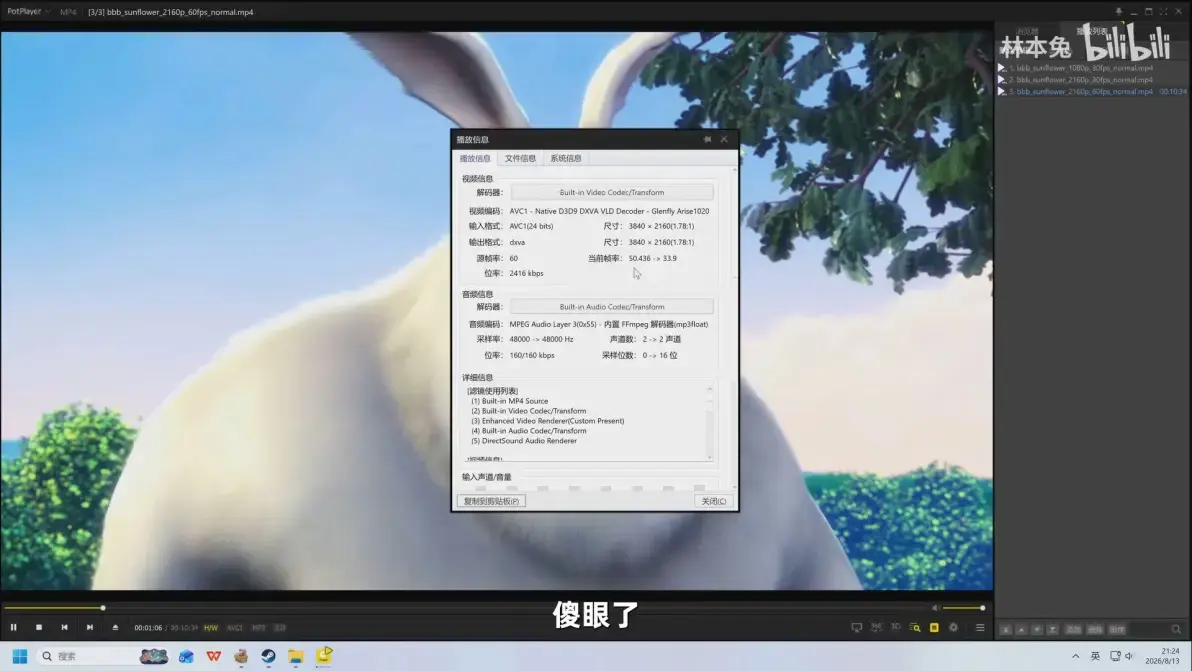Open the playlist search icon

(x=915, y=628)
